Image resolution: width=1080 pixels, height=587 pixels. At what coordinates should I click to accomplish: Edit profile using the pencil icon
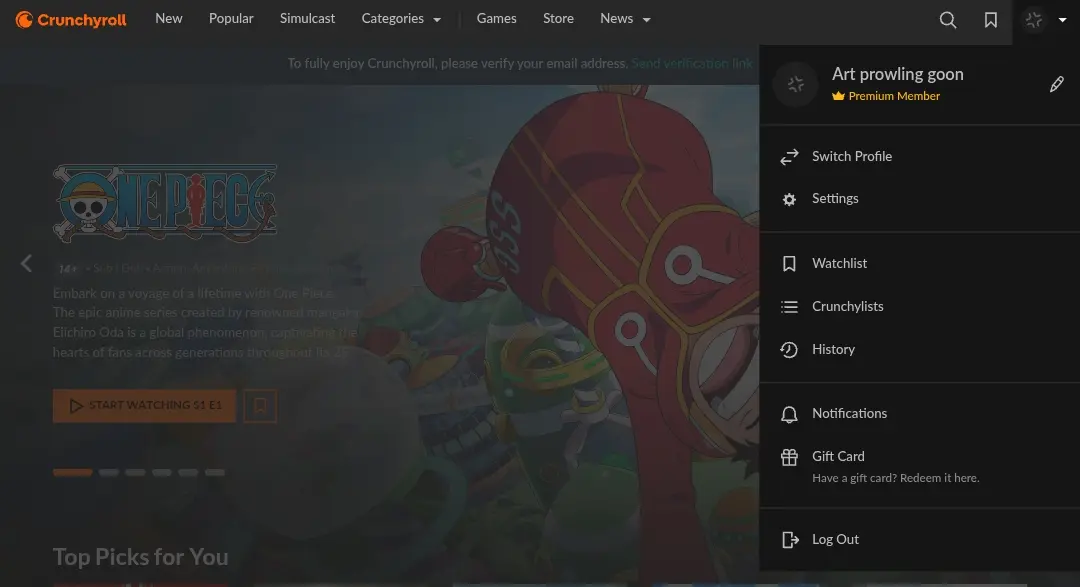coord(1057,84)
